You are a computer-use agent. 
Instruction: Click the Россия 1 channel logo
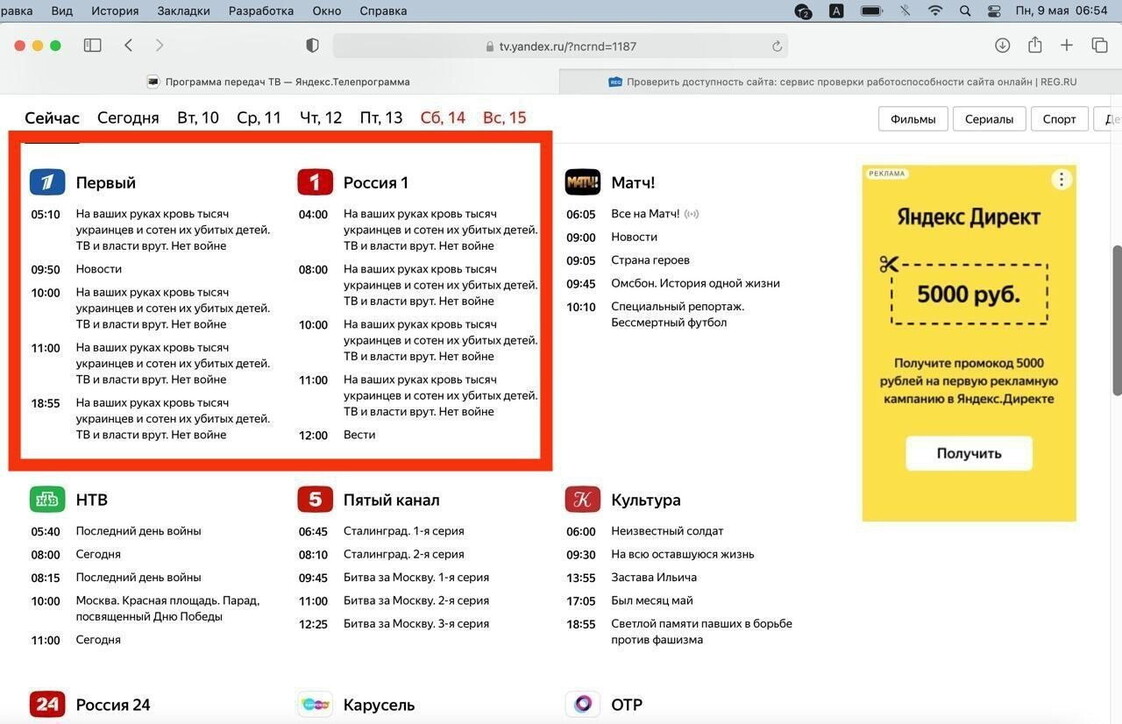(315, 182)
